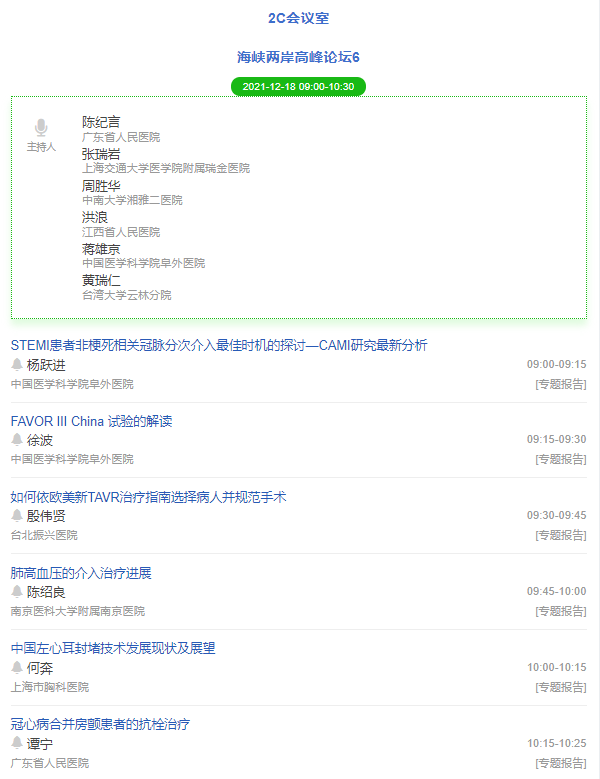Click the green 2021-12-18 09:00-10:30 badge
600x779 pixels.
(x=299, y=86)
